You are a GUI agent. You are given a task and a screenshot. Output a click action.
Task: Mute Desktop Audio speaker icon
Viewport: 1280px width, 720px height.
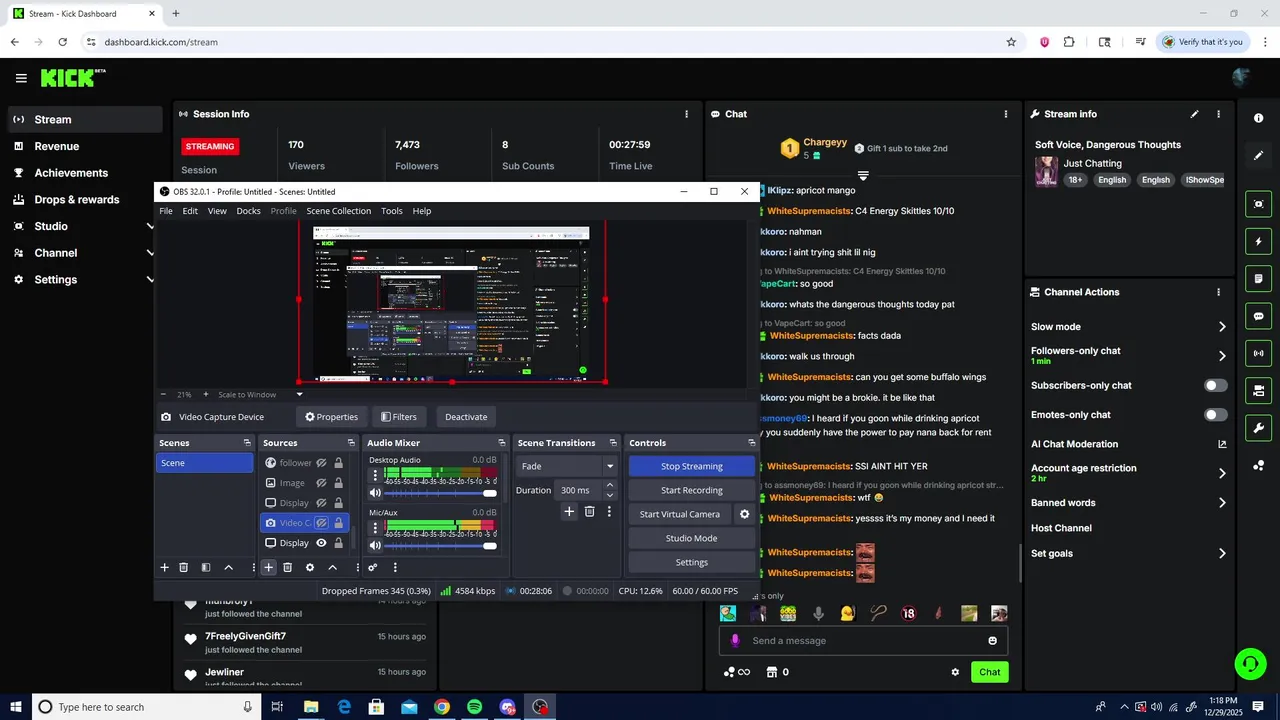click(x=375, y=493)
